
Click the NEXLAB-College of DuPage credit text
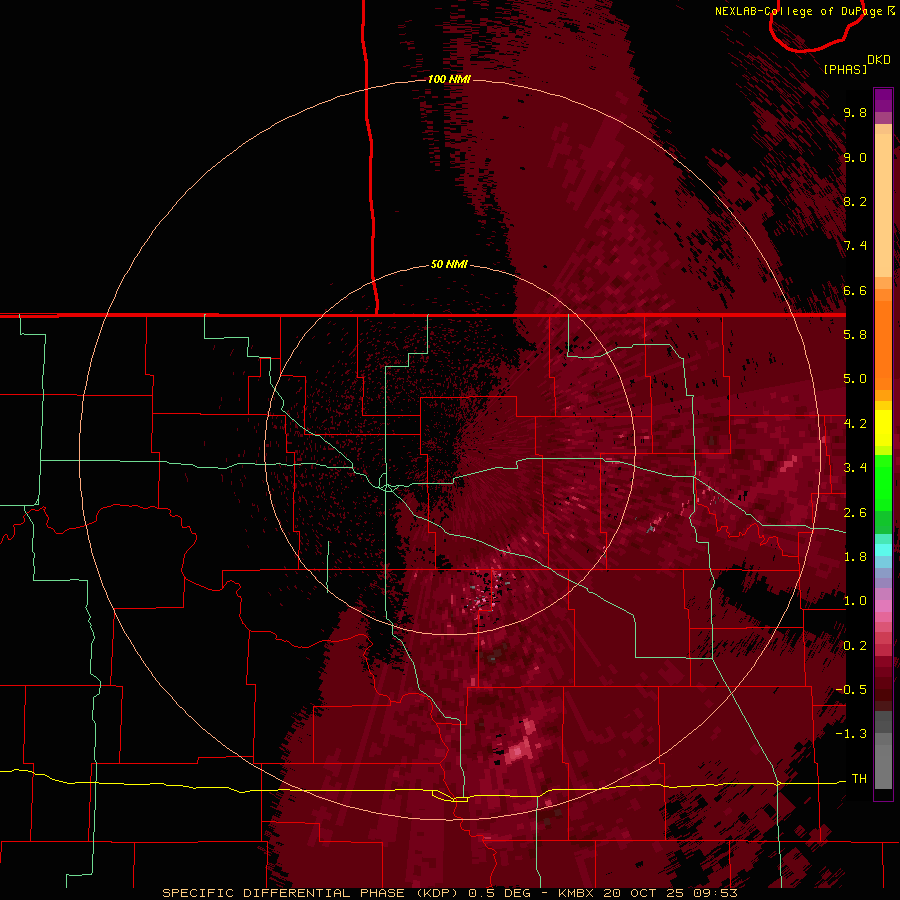click(x=798, y=11)
